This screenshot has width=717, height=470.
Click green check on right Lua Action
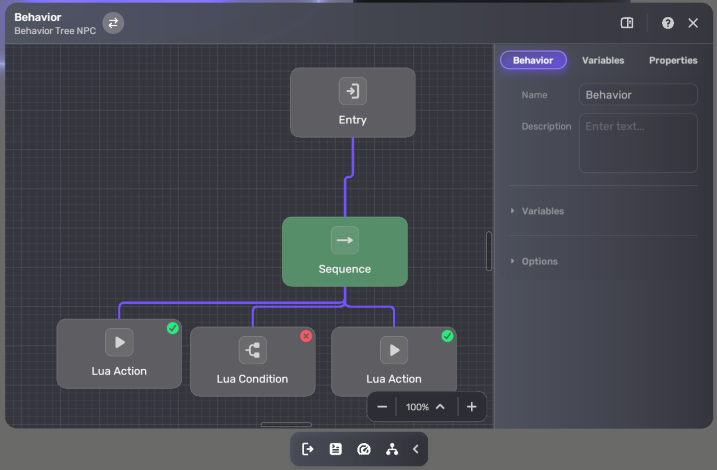pyautogui.click(x=447, y=336)
